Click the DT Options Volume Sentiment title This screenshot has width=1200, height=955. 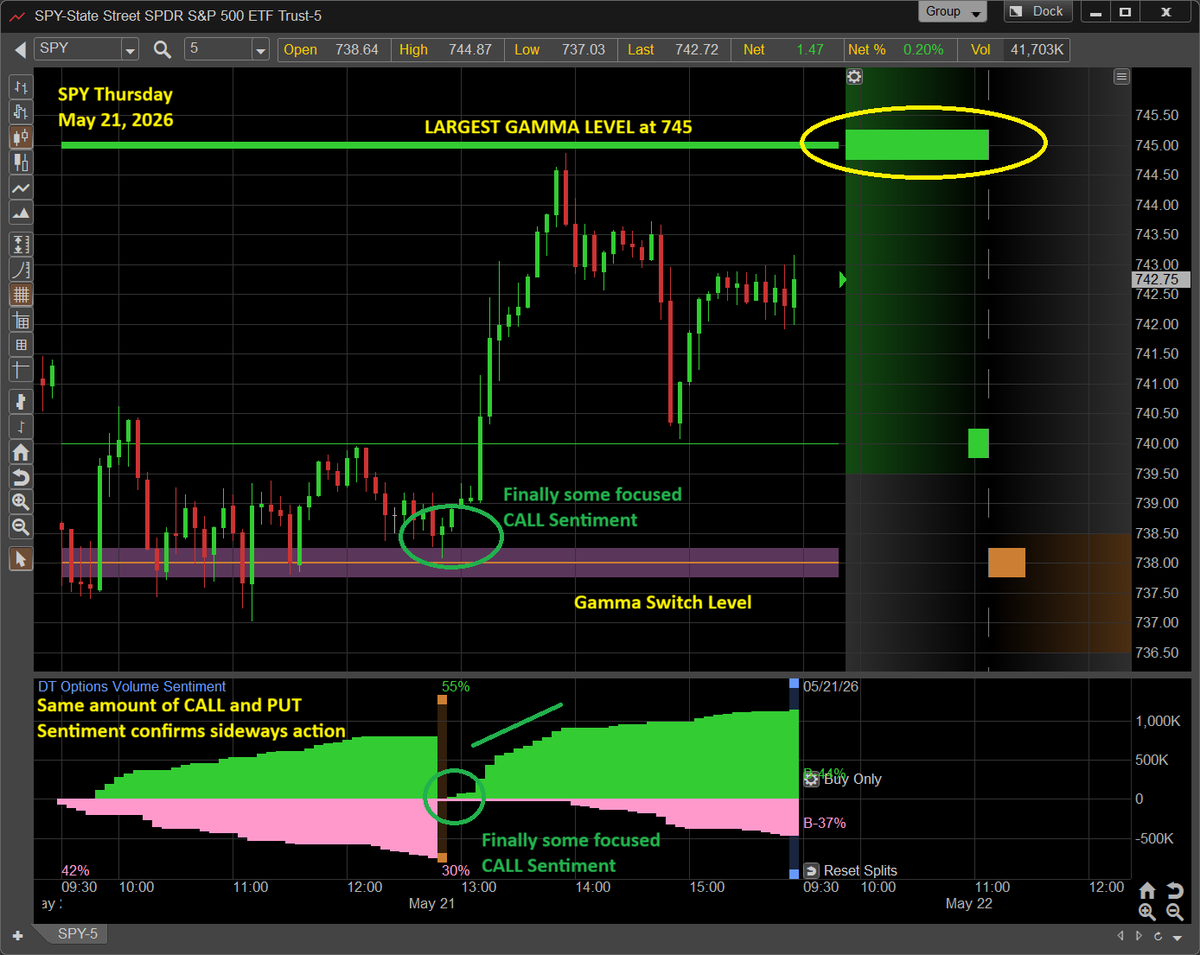click(132, 686)
